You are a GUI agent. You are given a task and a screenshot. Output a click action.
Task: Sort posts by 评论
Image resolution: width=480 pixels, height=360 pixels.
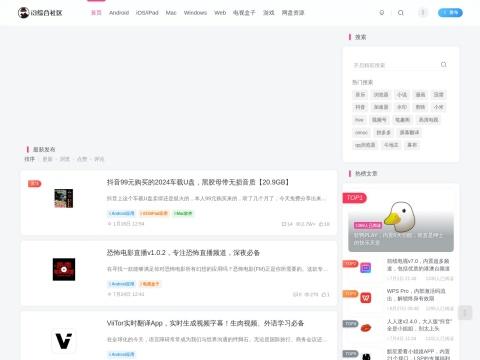[x=99, y=159]
